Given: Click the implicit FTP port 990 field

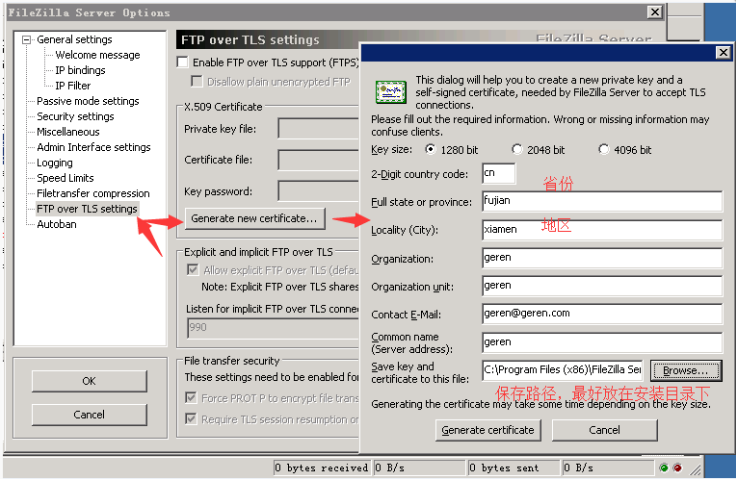Looking at the screenshot, I should 273,328.
